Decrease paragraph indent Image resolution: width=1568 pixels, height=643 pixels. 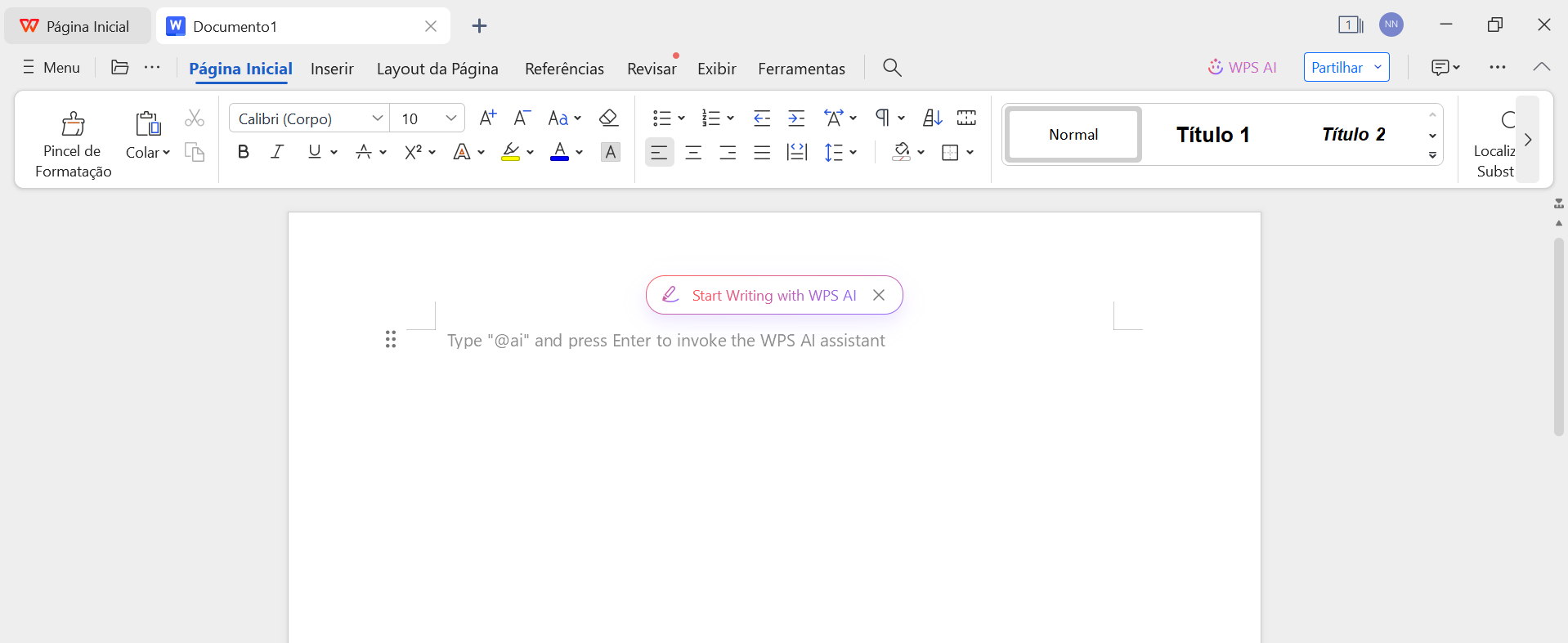762,118
